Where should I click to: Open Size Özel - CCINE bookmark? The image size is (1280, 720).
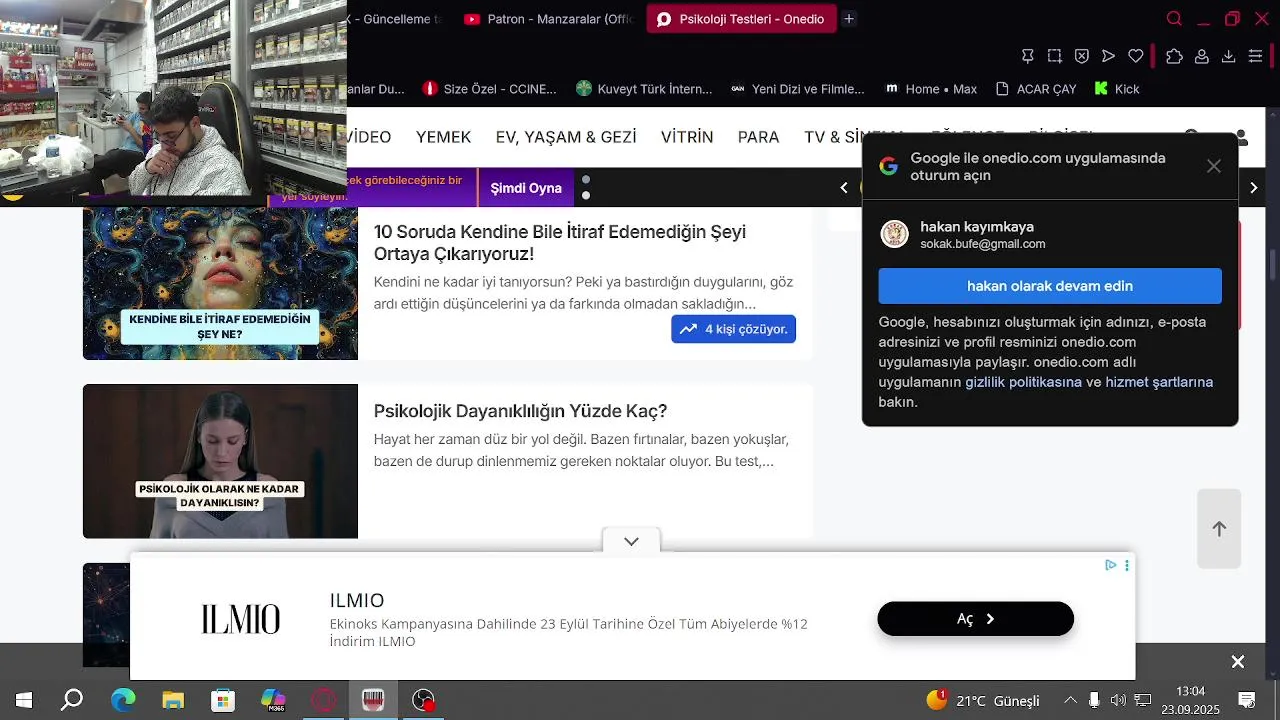click(x=489, y=89)
